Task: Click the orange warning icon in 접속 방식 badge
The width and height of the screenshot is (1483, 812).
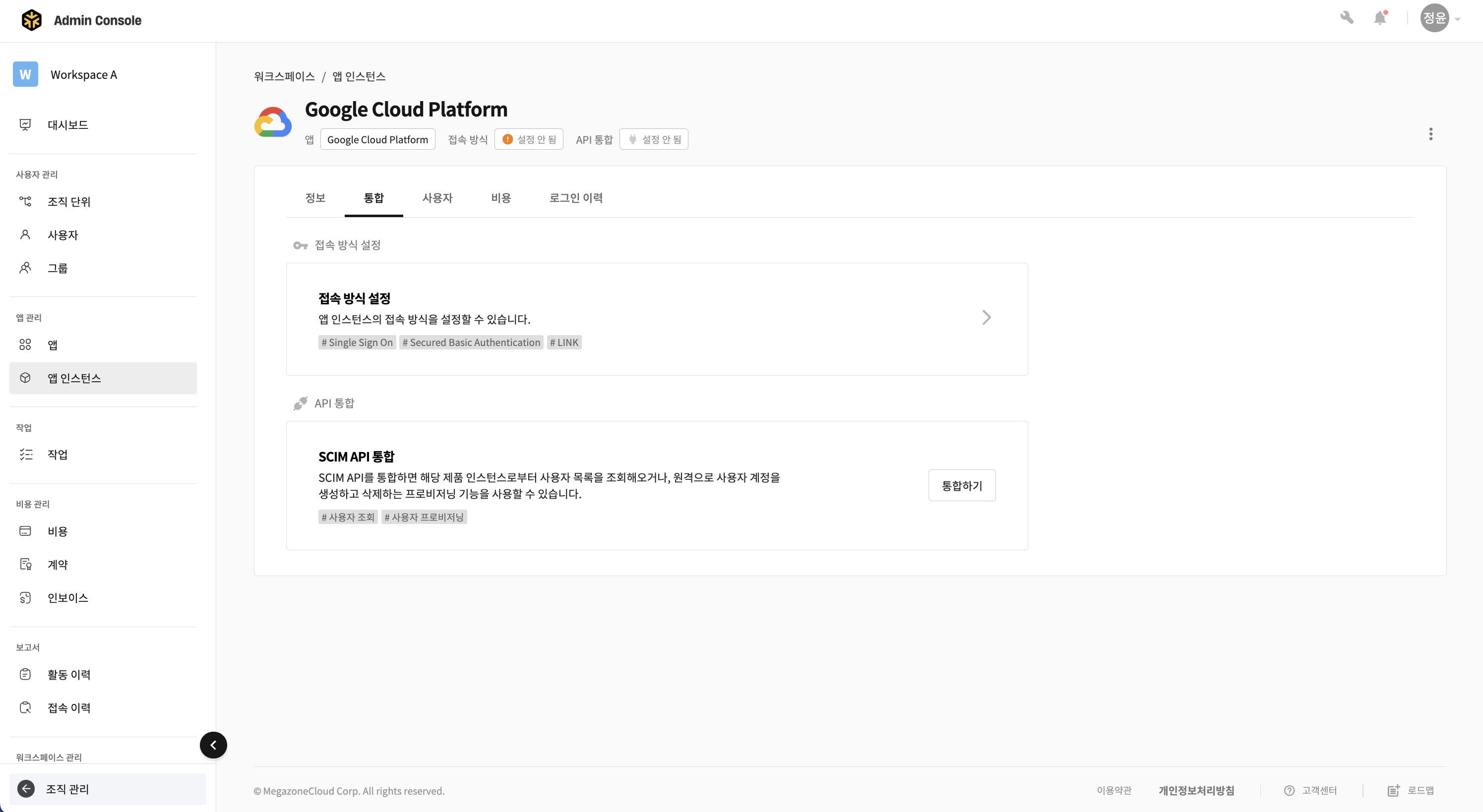Action: pos(507,139)
